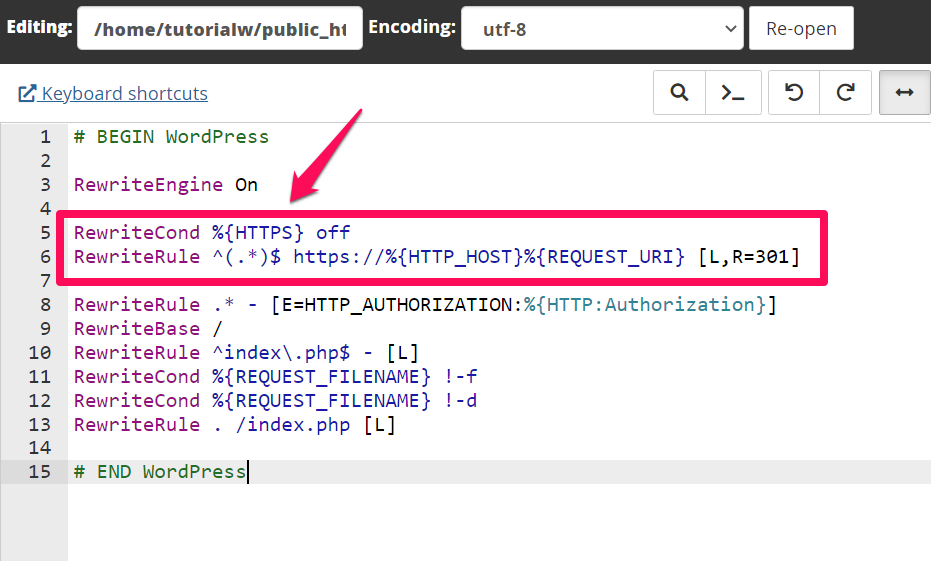Click line number 15 in gutter
The width and height of the screenshot is (931, 561).
coord(40,472)
